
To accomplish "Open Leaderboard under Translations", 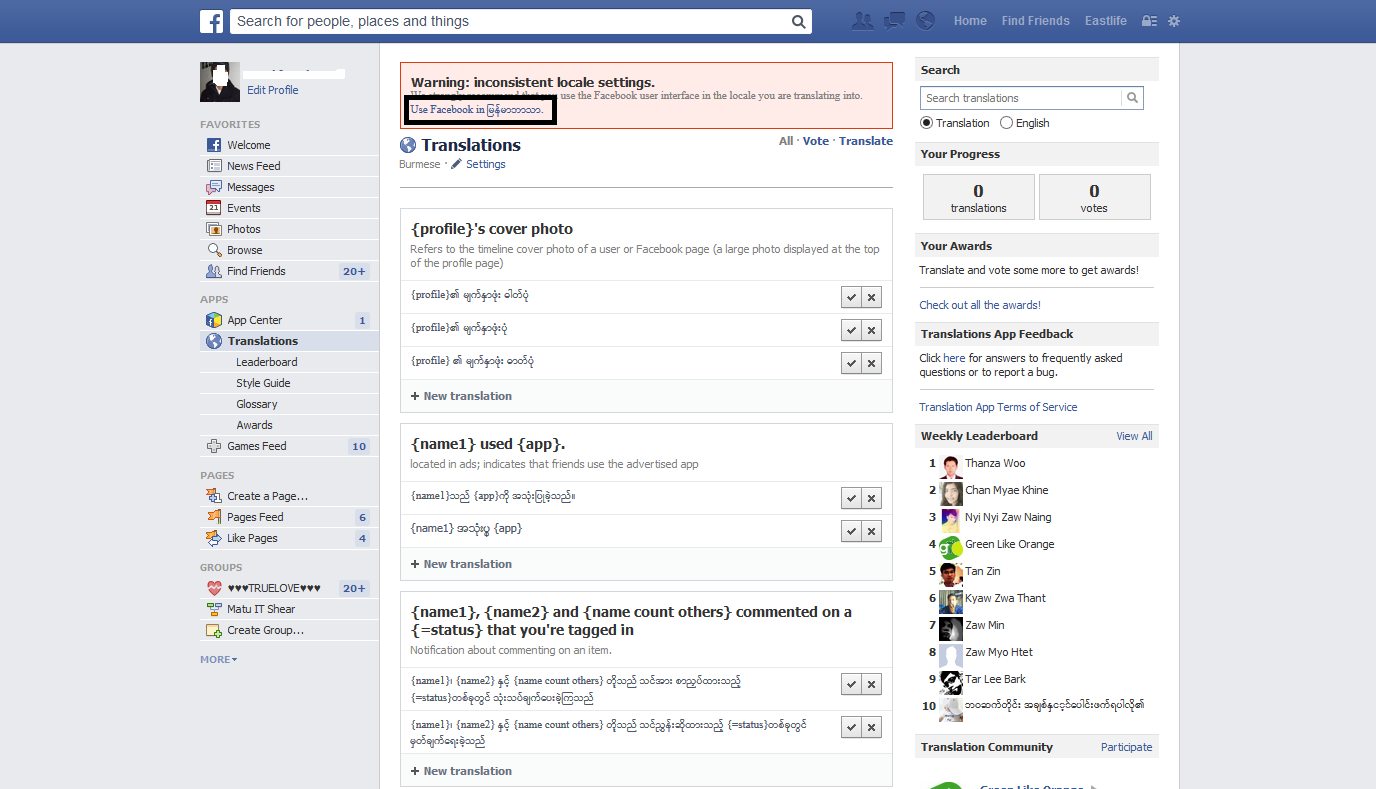I will tap(267, 362).
